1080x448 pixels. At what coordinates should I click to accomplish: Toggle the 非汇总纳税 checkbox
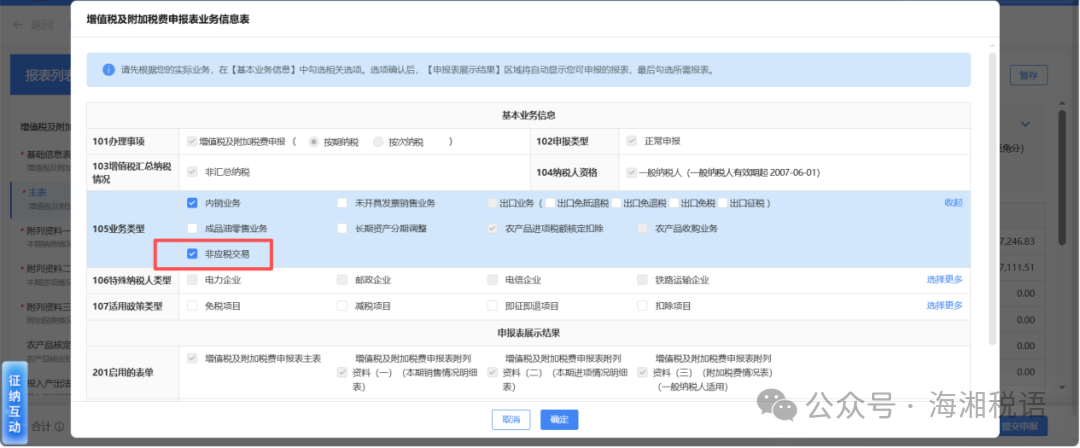[192, 172]
